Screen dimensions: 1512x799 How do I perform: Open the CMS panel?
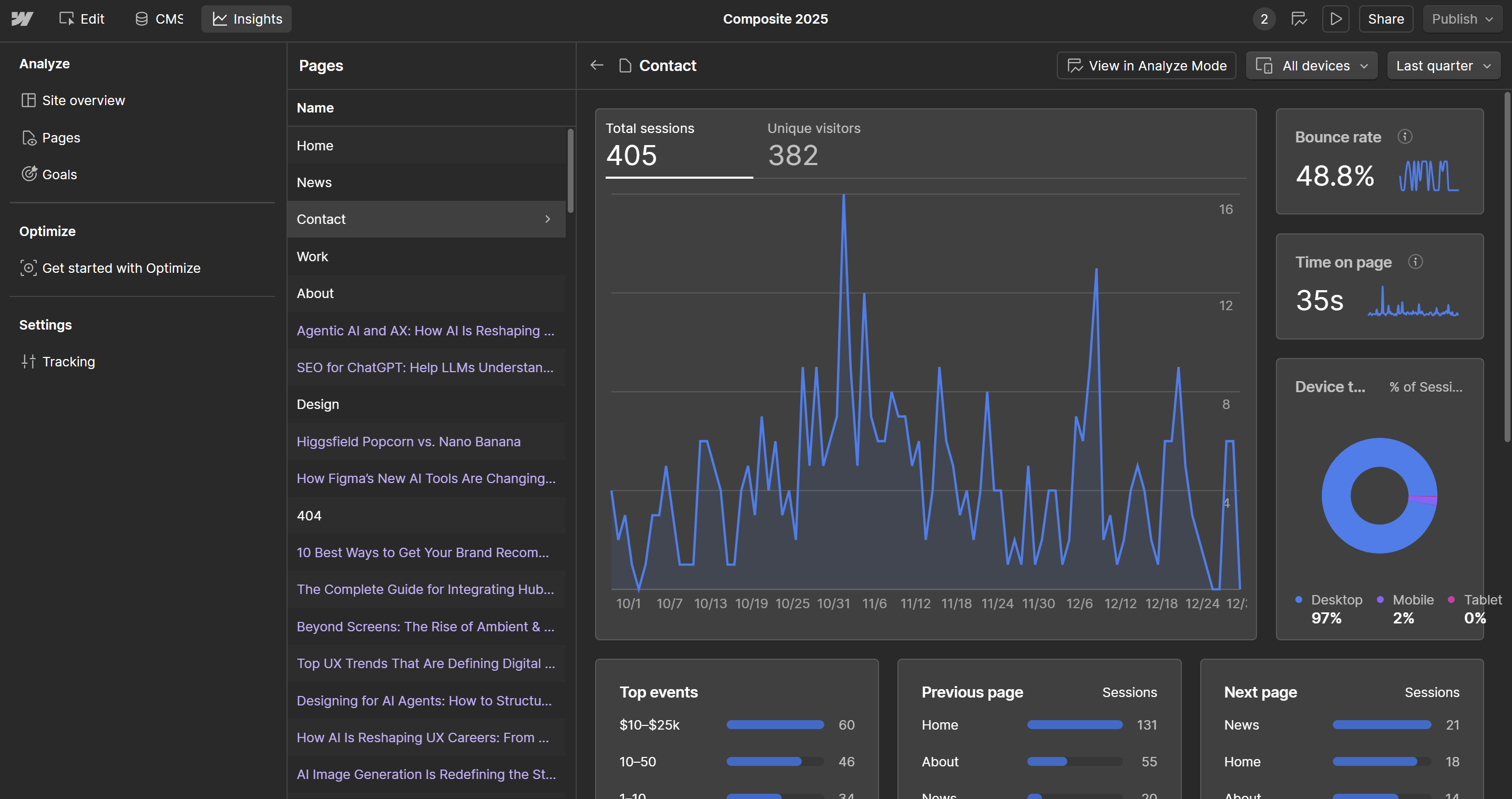coord(157,19)
